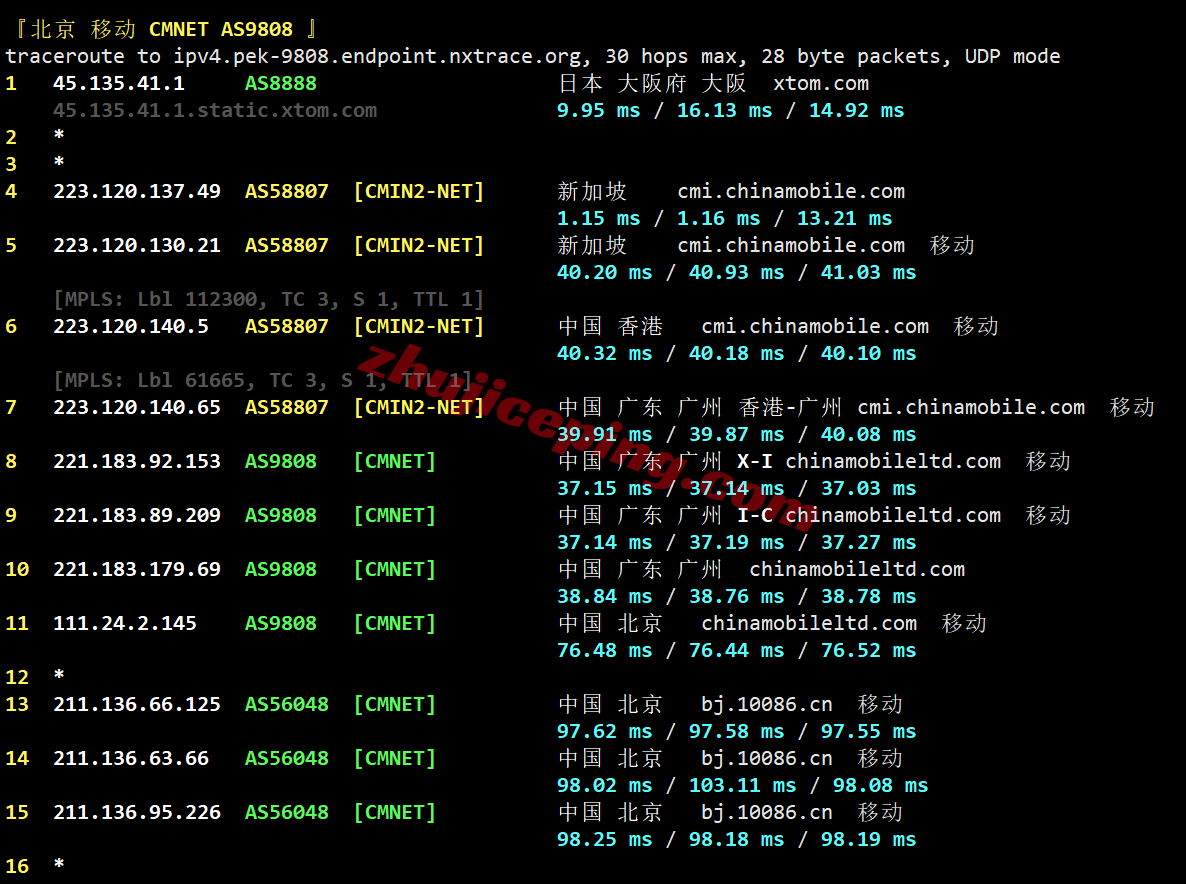
Task: Click the AS58807 label on hop 7
Action: [x=287, y=408]
